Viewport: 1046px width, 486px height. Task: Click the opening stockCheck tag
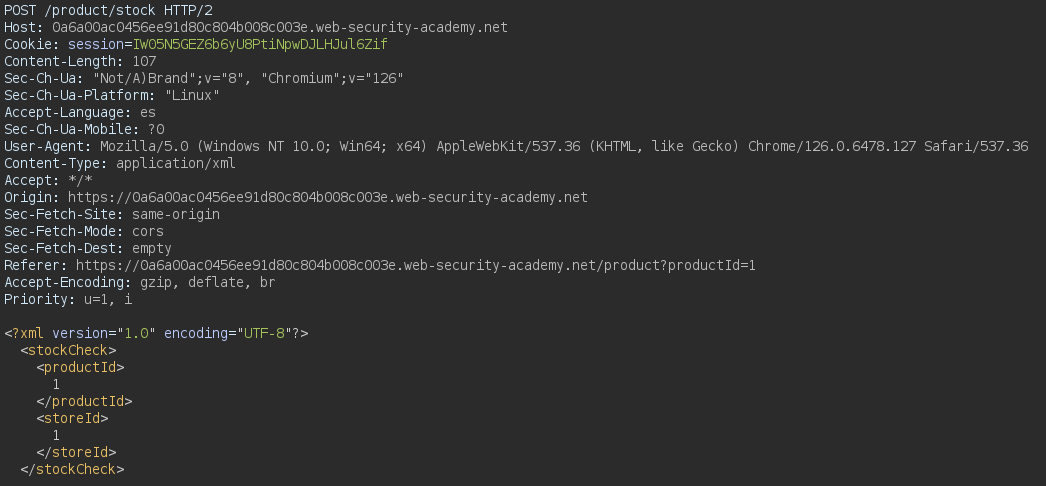(68, 350)
